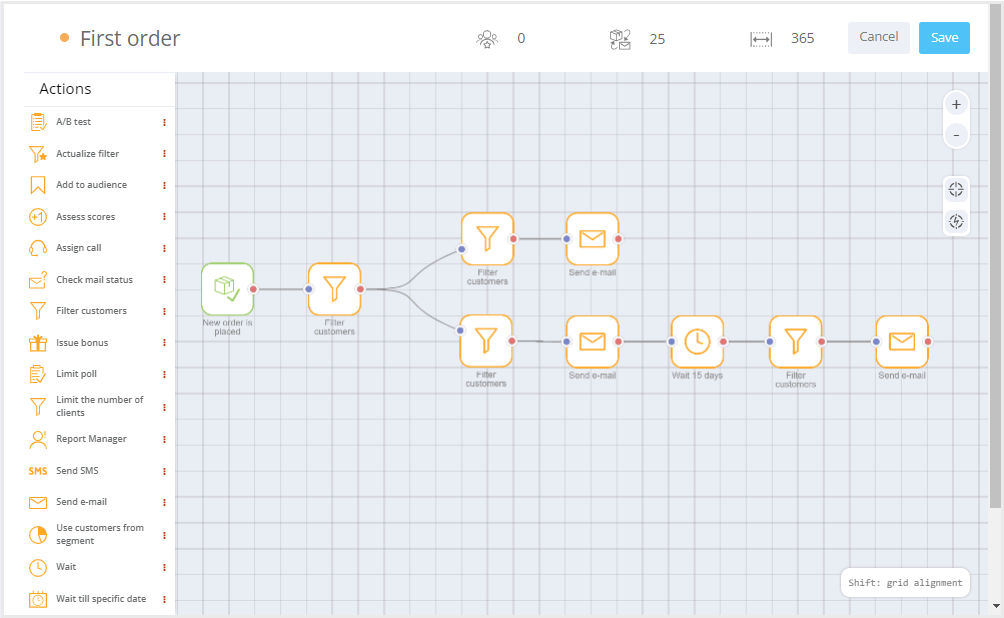Image resolution: width=1004 pixels, height=618 pixels.
Task: Select the Issue bonus gift icon
Action: 38,343
